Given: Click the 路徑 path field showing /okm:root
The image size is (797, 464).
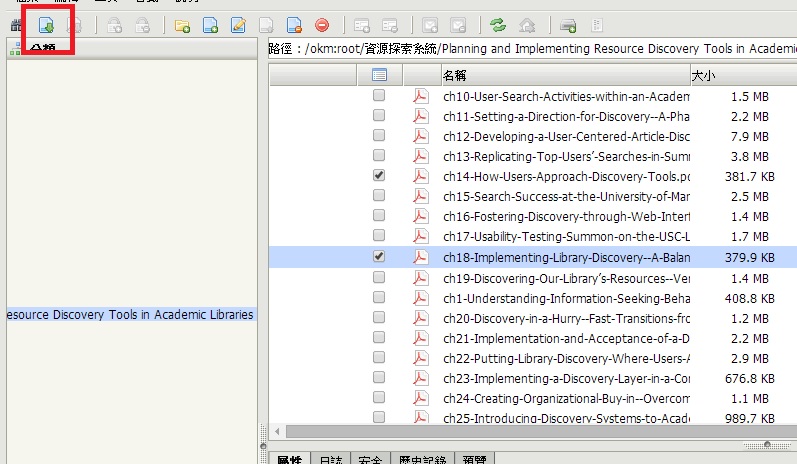Looking at the screenshot, I should 532,49.
